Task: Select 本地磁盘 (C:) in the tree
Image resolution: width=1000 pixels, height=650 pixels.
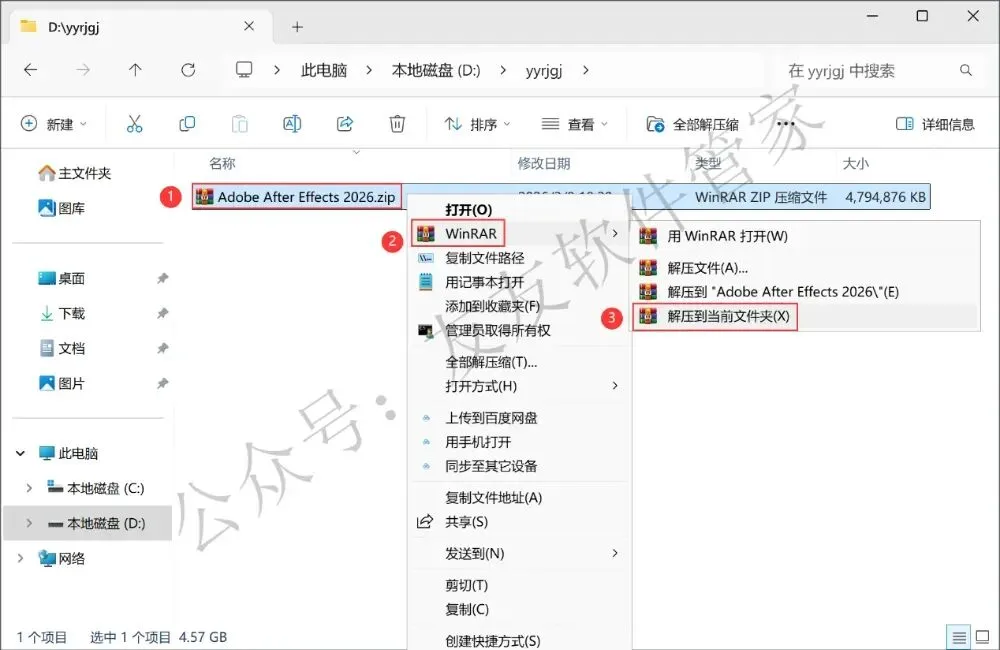Action: coord(96,489)
